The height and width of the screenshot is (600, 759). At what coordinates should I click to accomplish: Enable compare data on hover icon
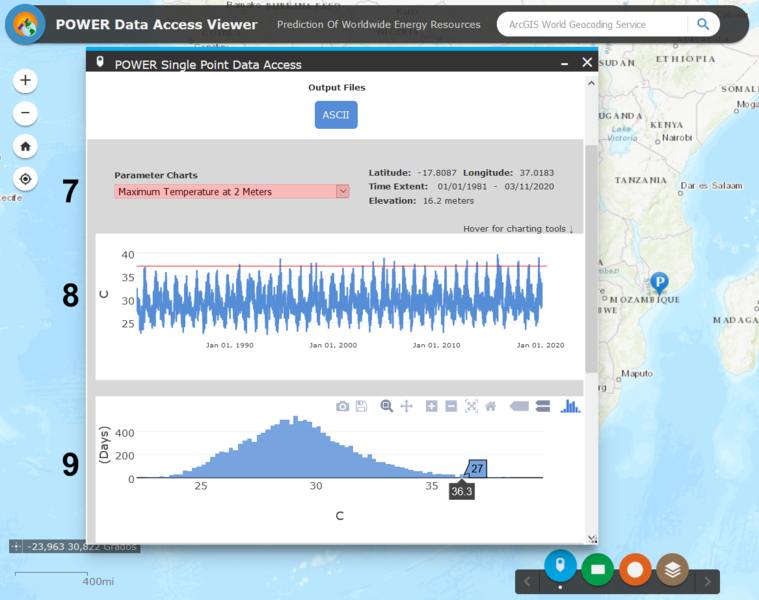543,406
